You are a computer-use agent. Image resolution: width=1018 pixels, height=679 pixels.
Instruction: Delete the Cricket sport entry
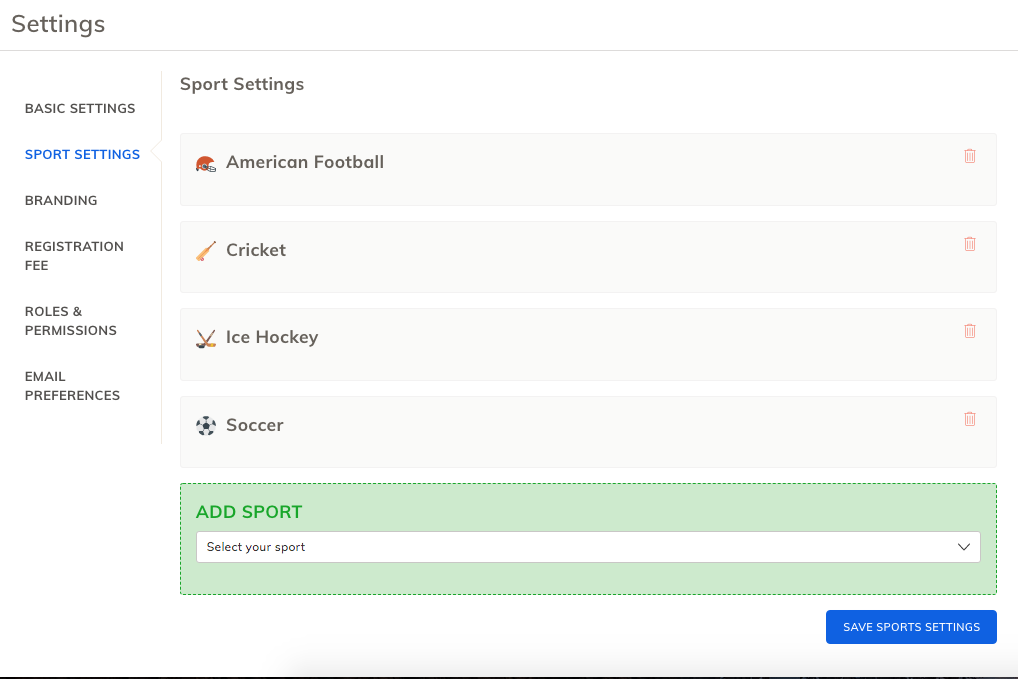click(969, 244)
